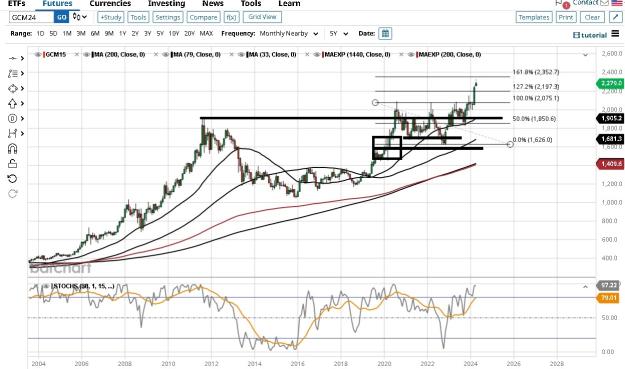
Task: Open chart Settings button
Action: [x=167, y=17]
